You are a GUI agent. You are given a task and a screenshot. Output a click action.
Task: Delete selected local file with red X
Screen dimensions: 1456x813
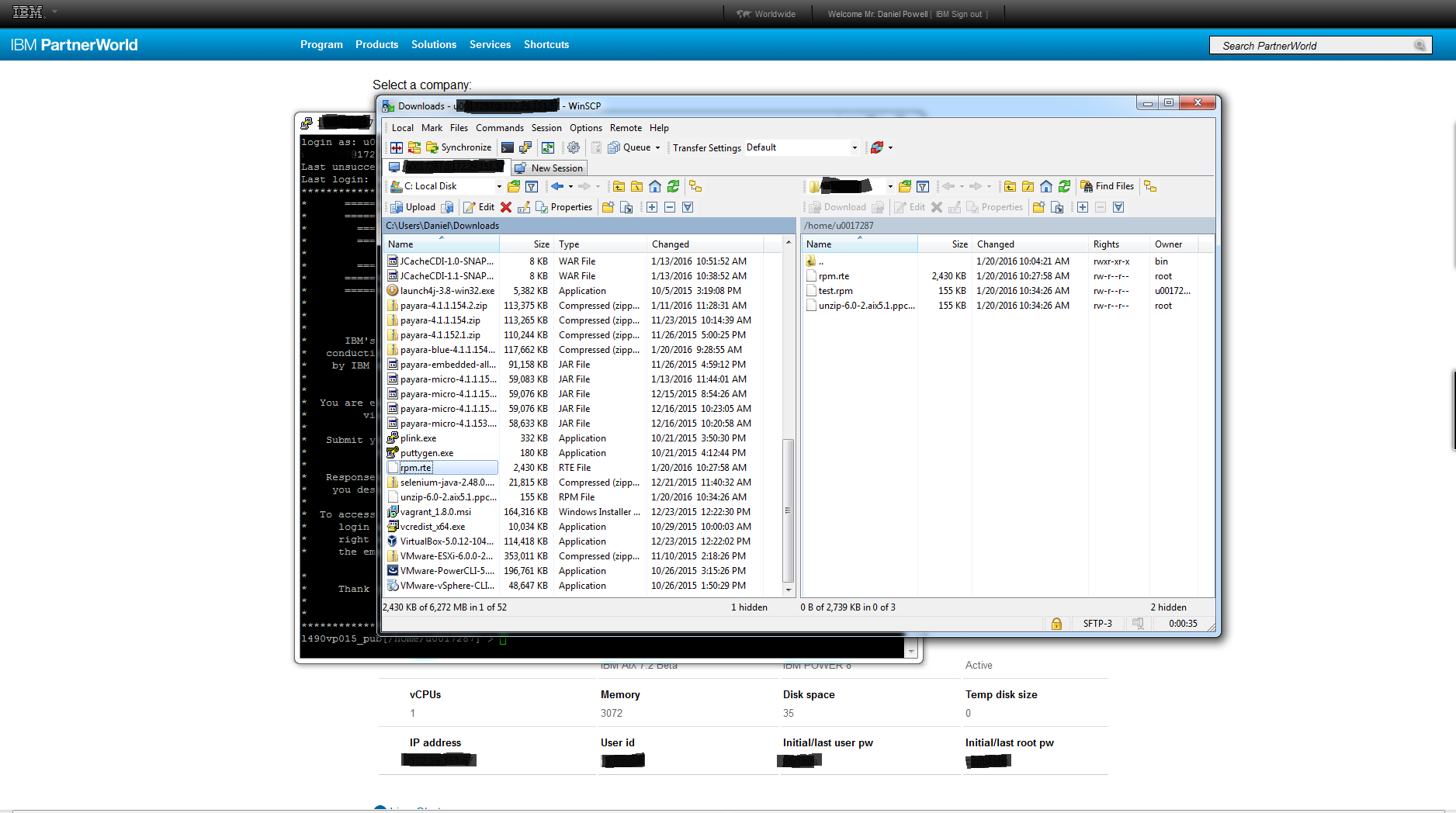[506, 207]
